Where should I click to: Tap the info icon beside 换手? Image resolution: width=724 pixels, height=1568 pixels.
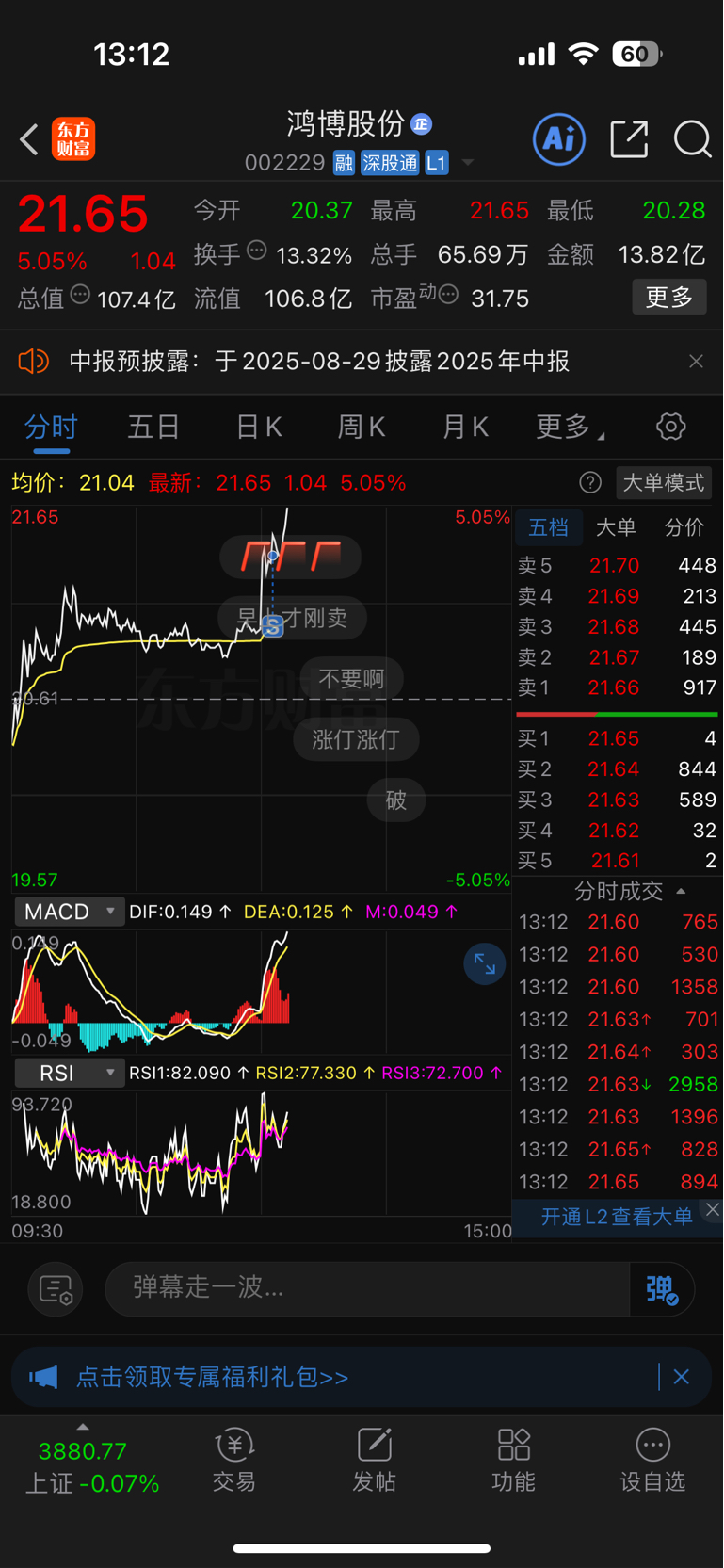coord(257,251)
